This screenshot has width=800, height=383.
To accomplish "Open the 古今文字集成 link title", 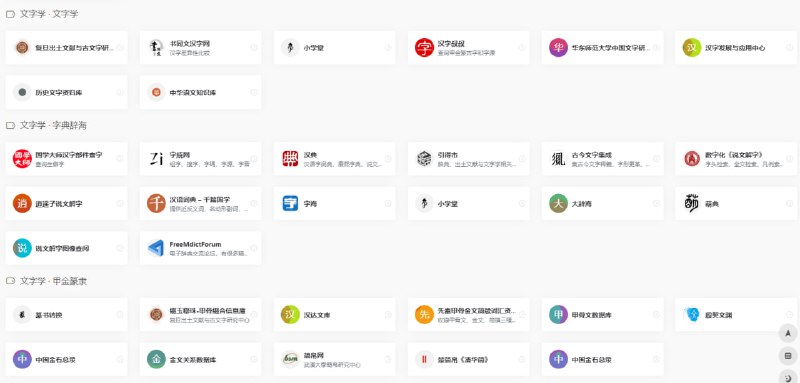I will click(592, 155).
